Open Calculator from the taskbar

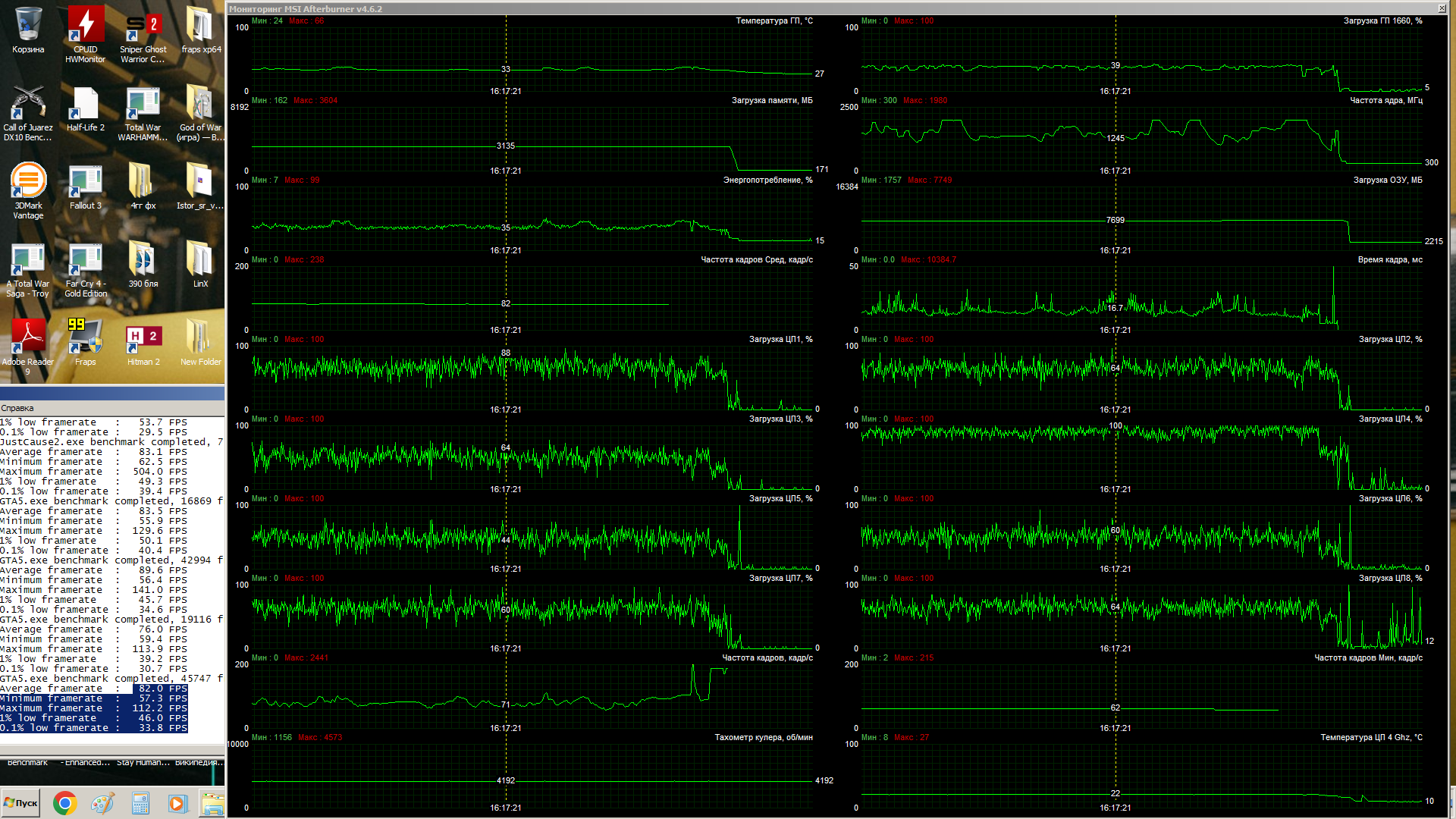click(140, 803)
